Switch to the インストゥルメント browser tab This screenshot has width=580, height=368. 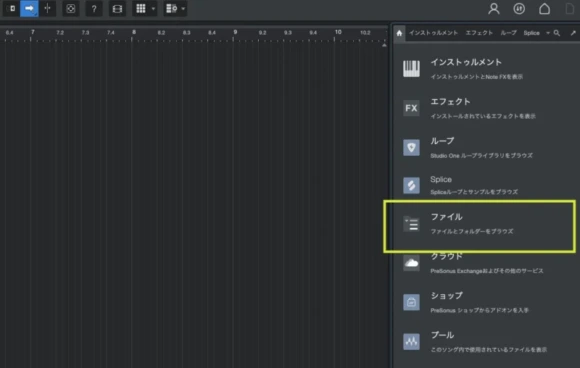434,33
